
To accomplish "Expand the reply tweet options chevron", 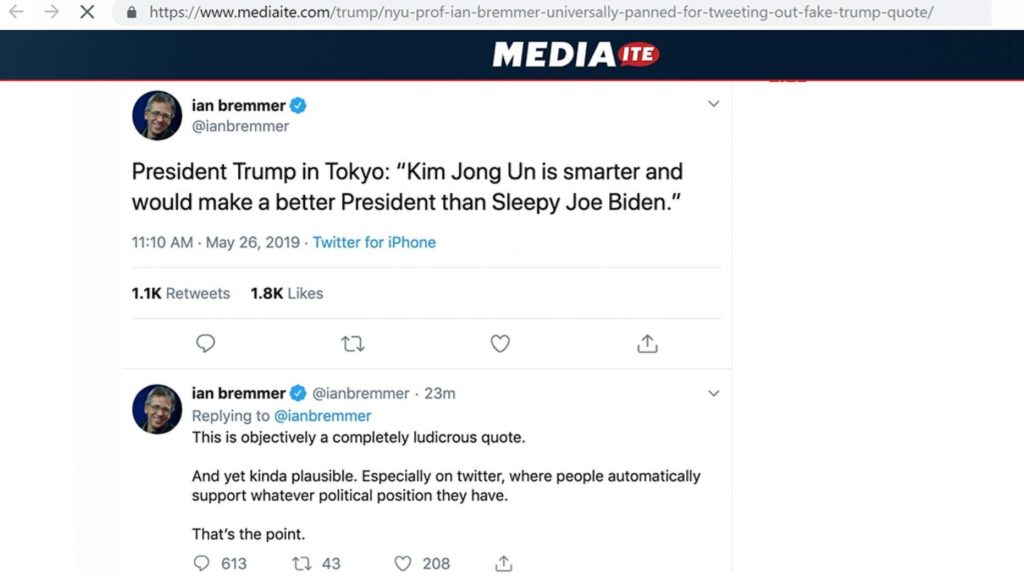I will (x=713, y=393).
